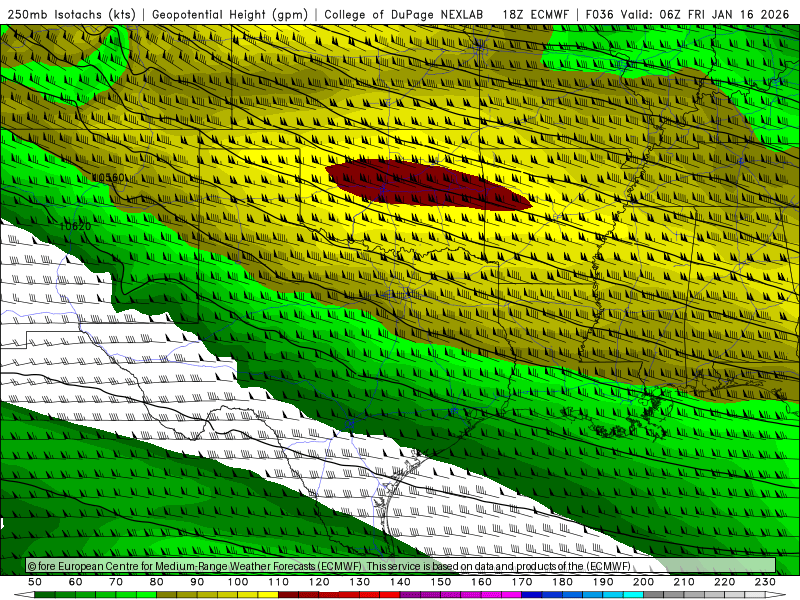Click the 10560 height contour label

[x=109, y=178]
